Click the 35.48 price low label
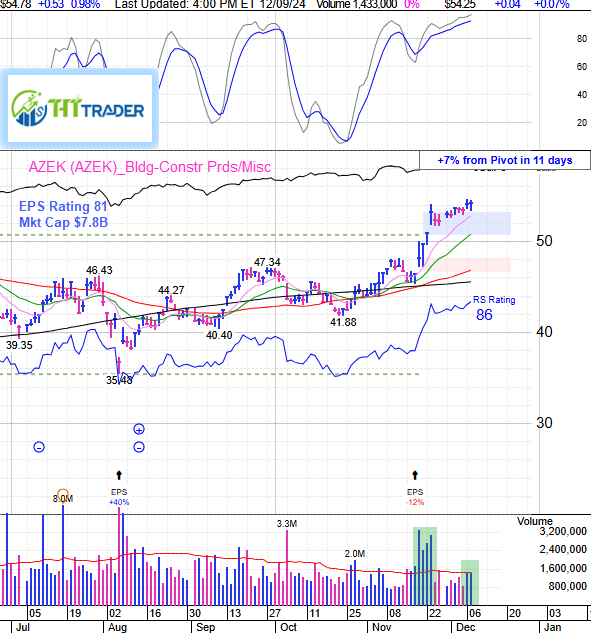Viewport: 591px width, 633px height. pos(119,380)
